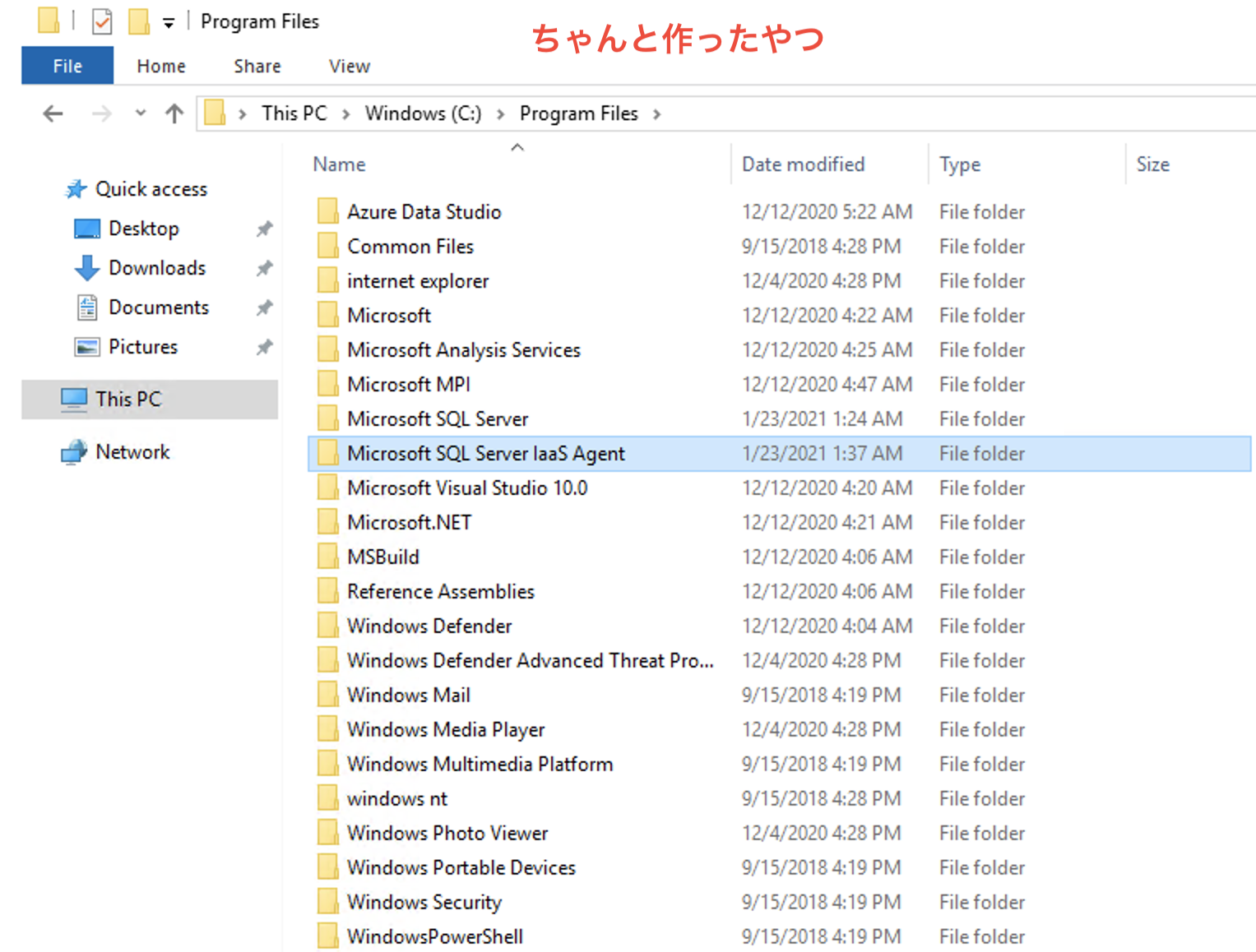Screen dimensions: 1256x952
Task: Click the New folder icon in title bar
Action: point(138,21)
